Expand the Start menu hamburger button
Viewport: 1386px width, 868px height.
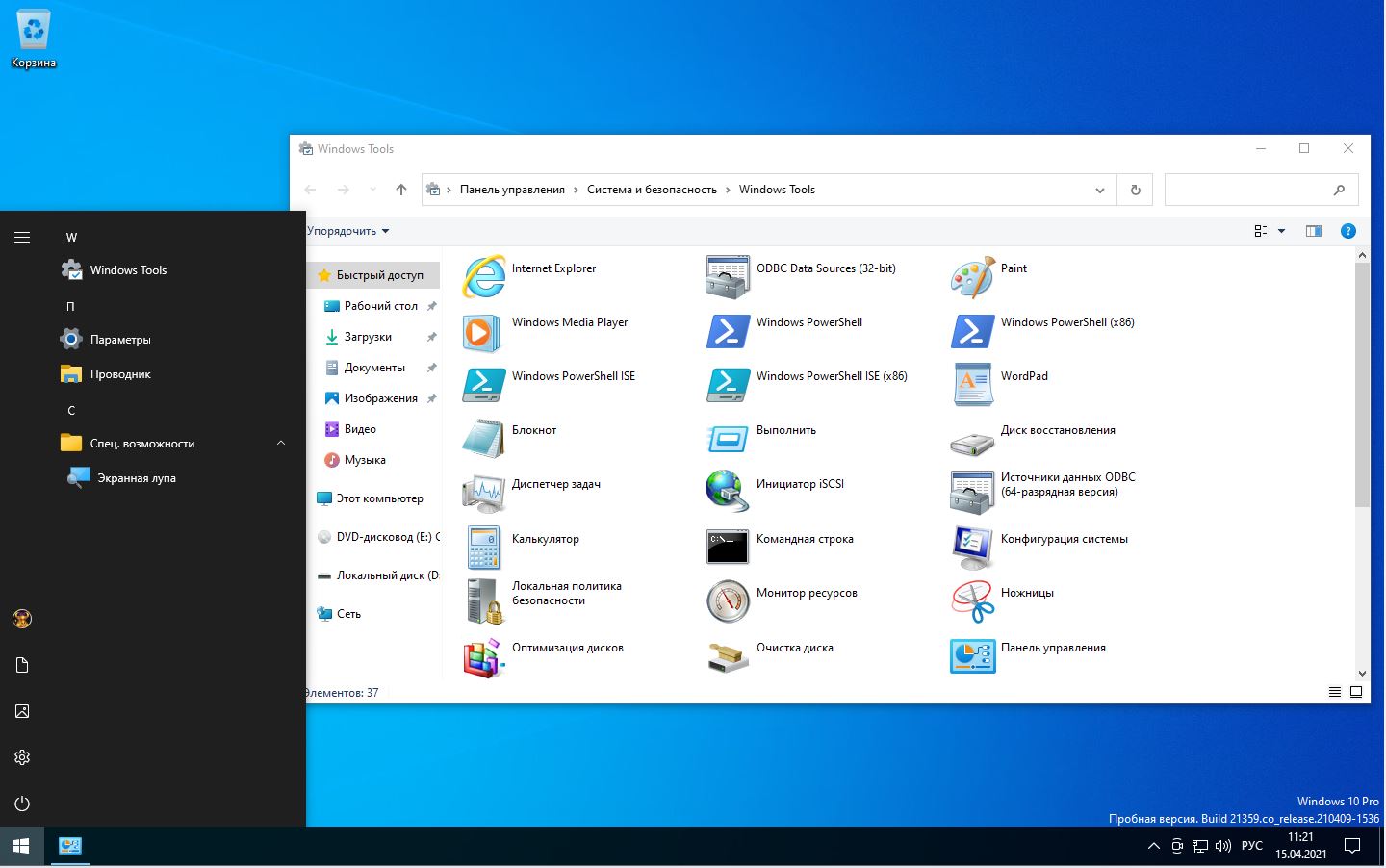tap(22, 237)
